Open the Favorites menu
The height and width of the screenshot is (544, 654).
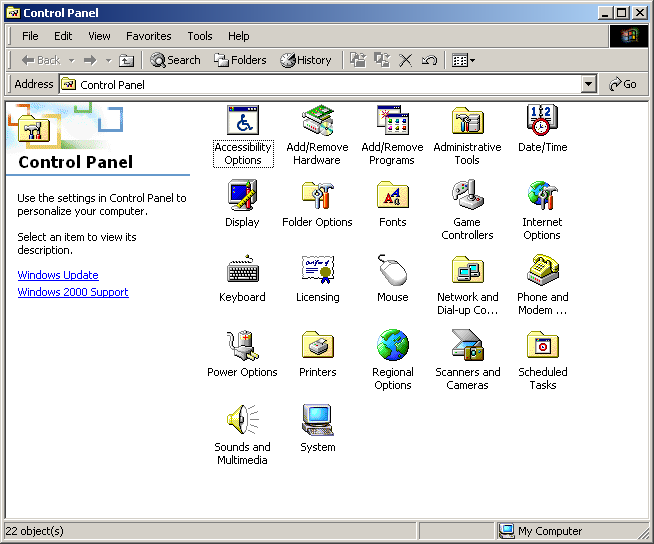[148, 36]
